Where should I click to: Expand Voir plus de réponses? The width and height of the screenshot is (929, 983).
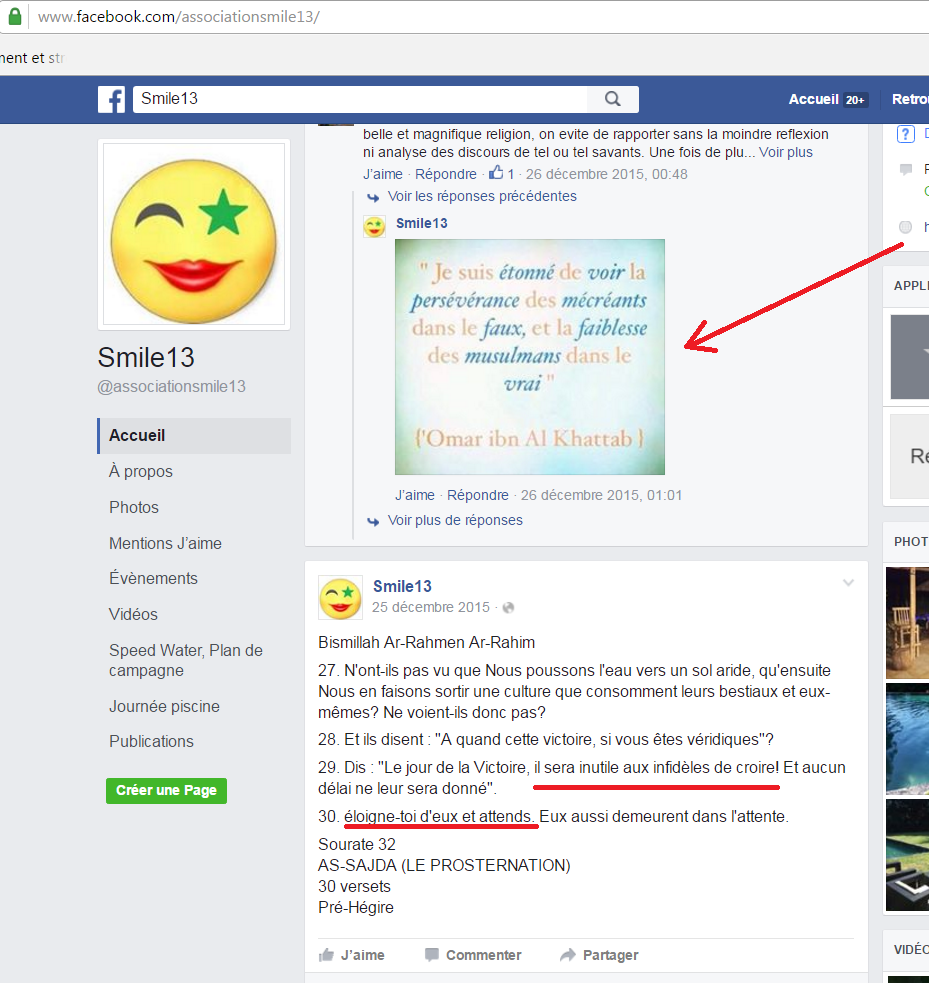click(x=454, y=520)
